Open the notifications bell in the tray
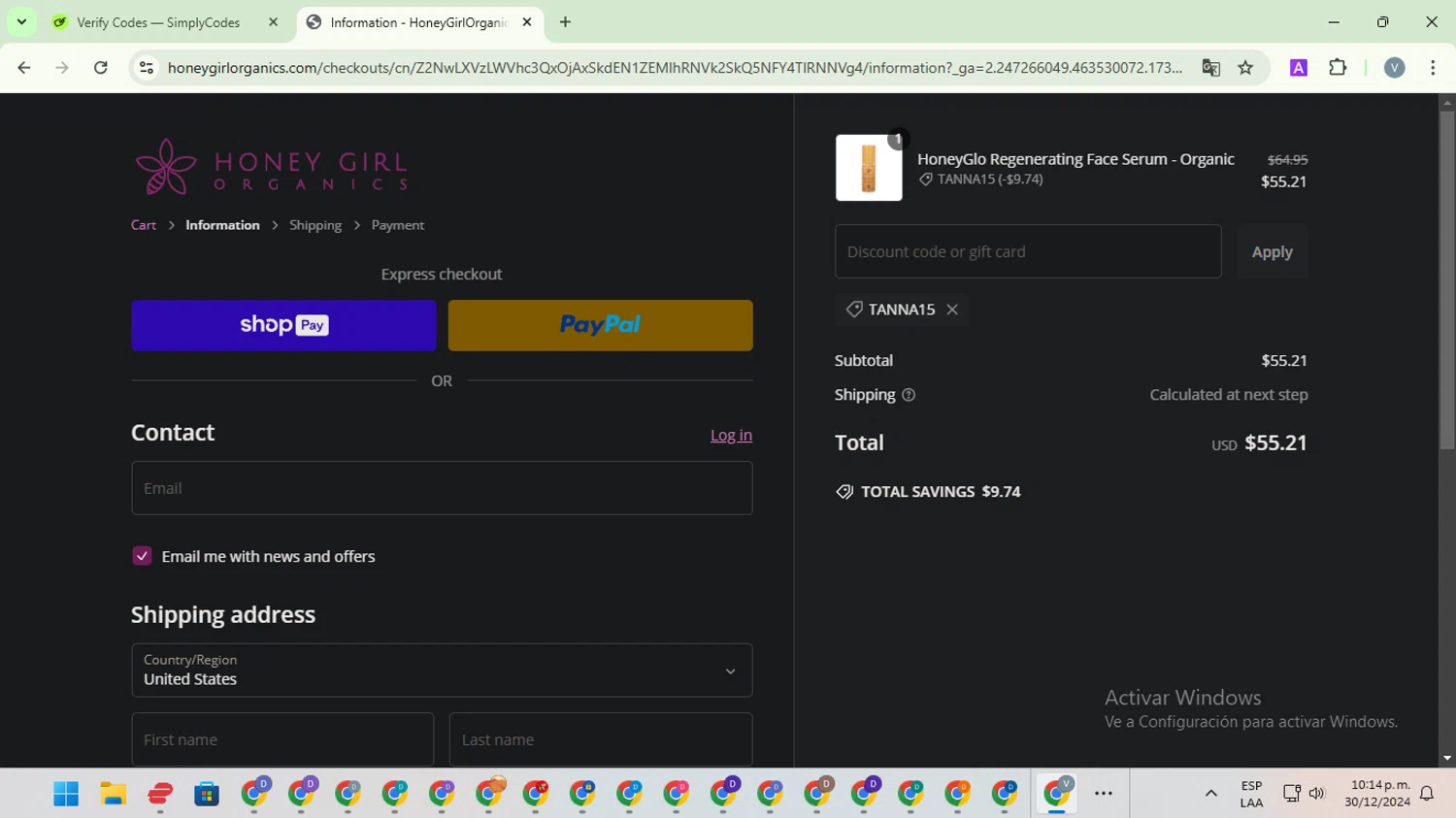This screenshot has height=818, width=1456. pyautogui.click(x=1427, y=794)
